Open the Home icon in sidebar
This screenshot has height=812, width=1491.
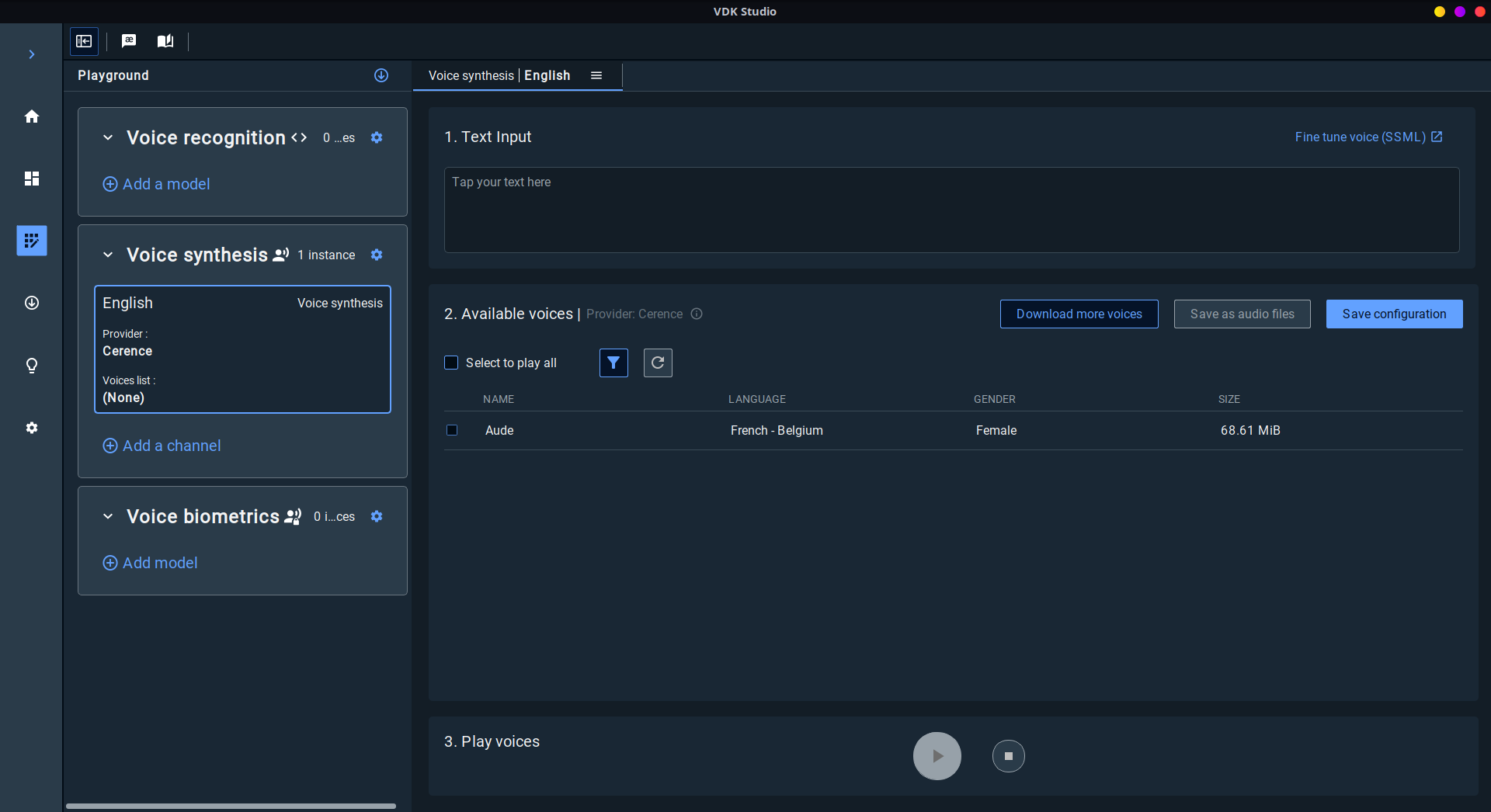(32, 116)
